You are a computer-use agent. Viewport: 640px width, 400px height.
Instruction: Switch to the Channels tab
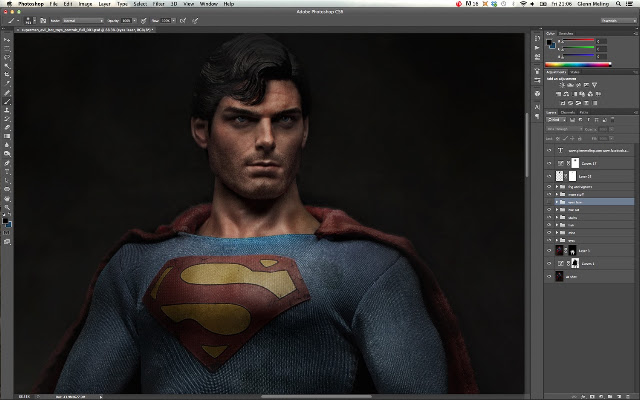click(x=568, y=112)
